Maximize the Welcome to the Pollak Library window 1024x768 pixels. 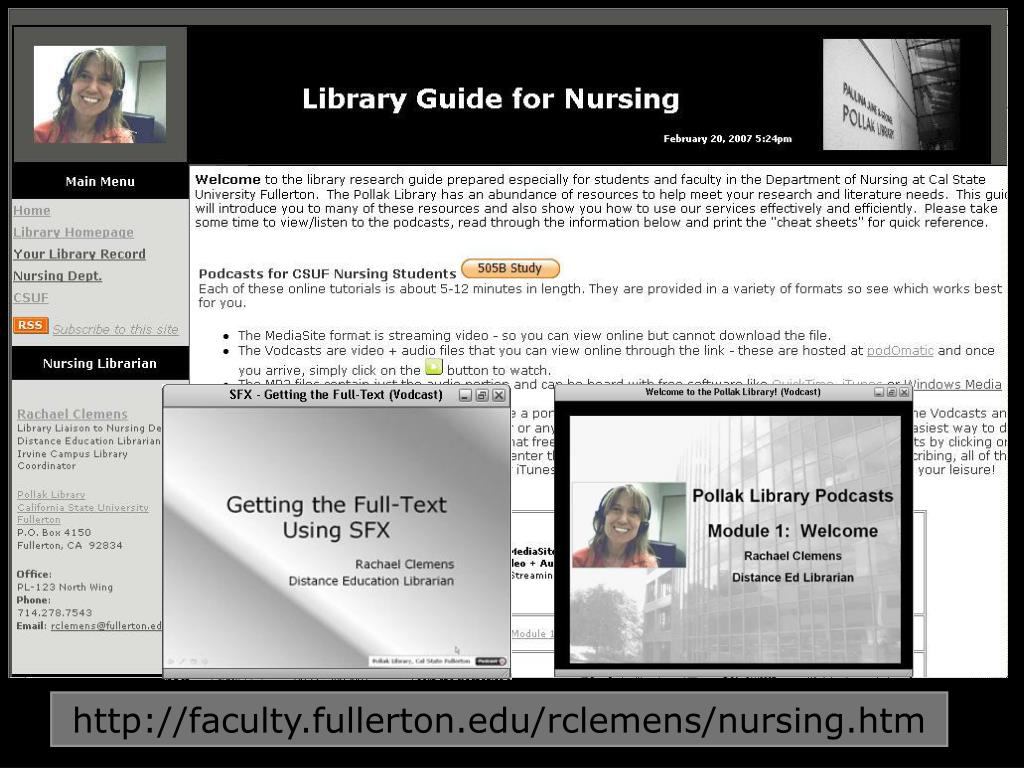click(891, 392)
